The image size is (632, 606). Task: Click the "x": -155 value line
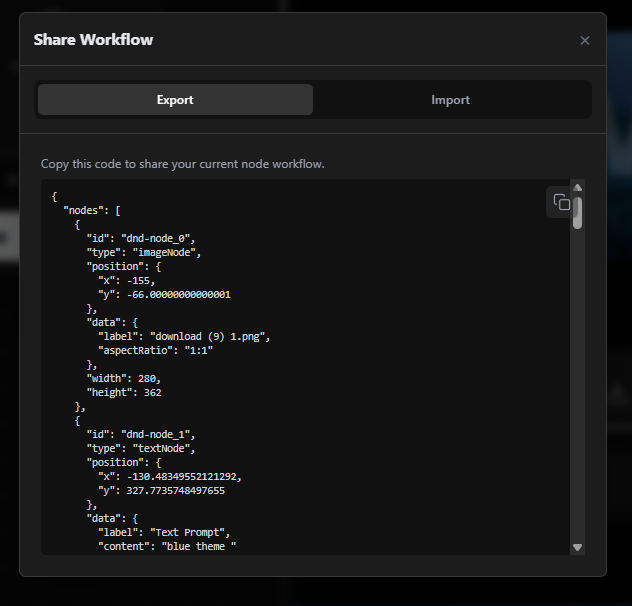(127, 281)
